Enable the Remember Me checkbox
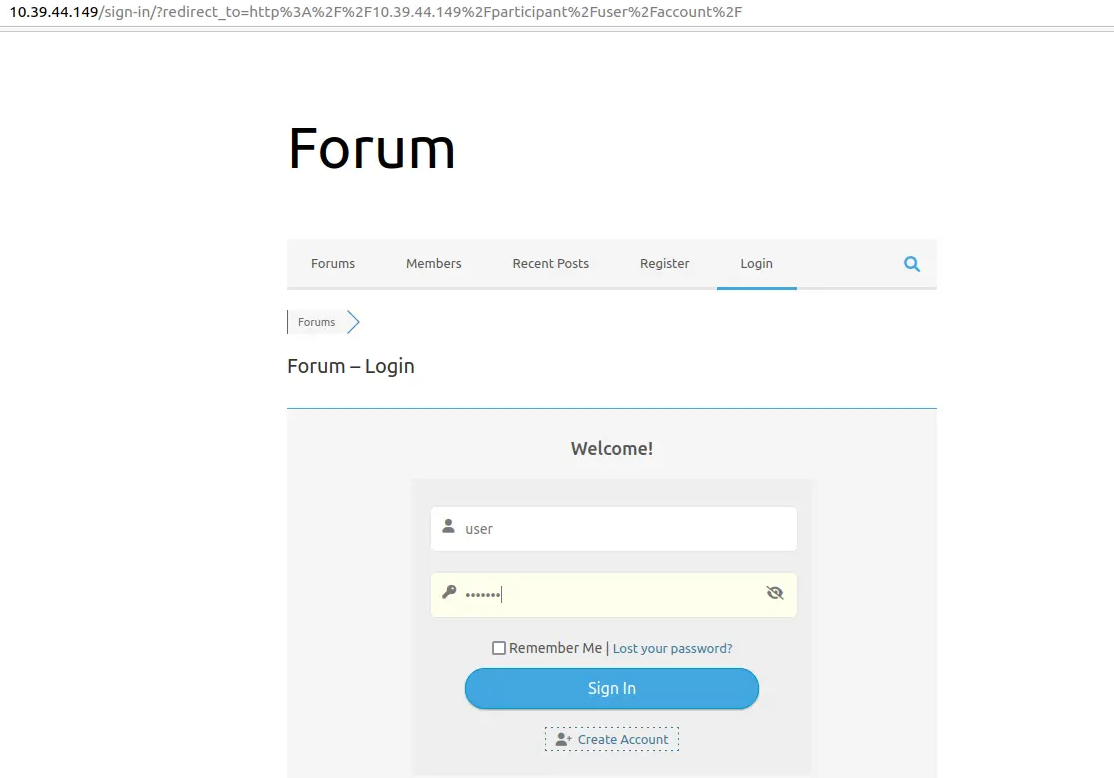Image resolution: width=1114 pixels, height=778 pixels. tap(499, 648)
